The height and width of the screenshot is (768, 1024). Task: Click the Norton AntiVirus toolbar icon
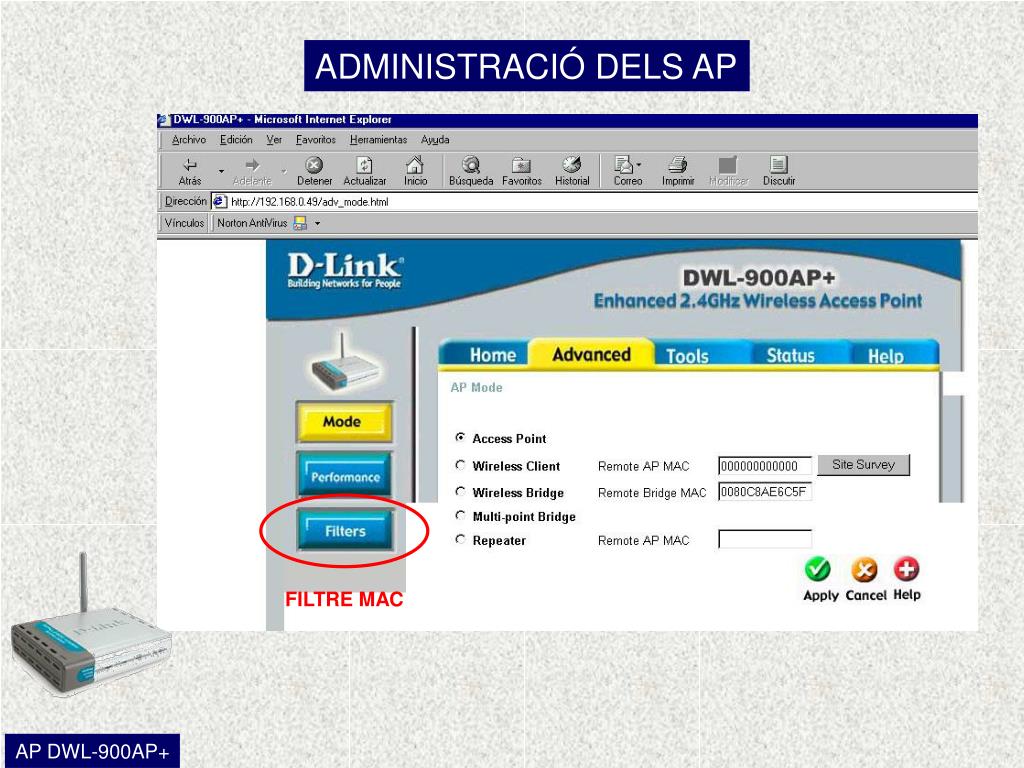point(300,223)
